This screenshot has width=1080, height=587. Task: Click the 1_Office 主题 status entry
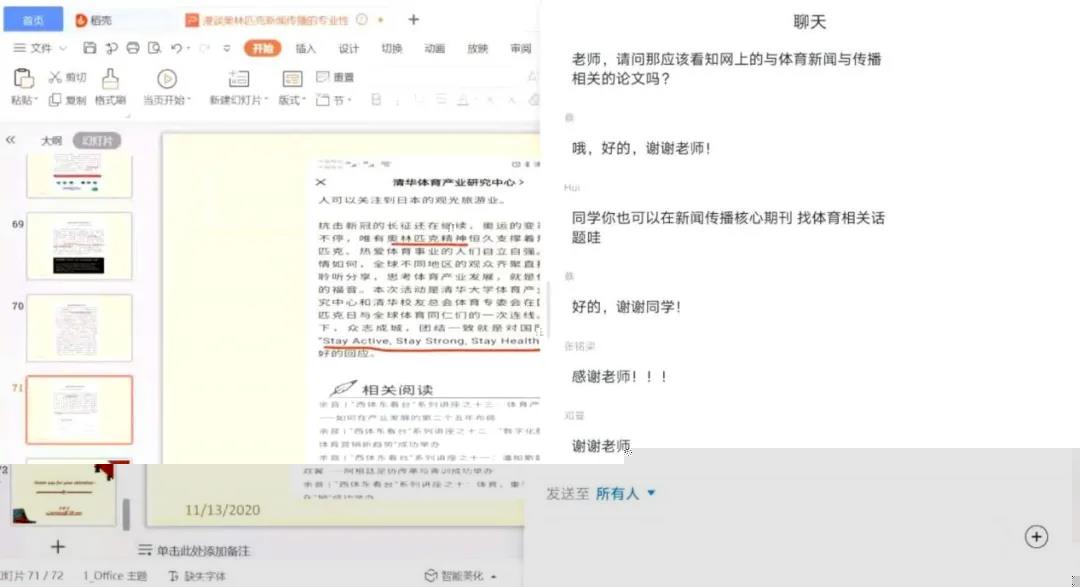tap(115, 575)
